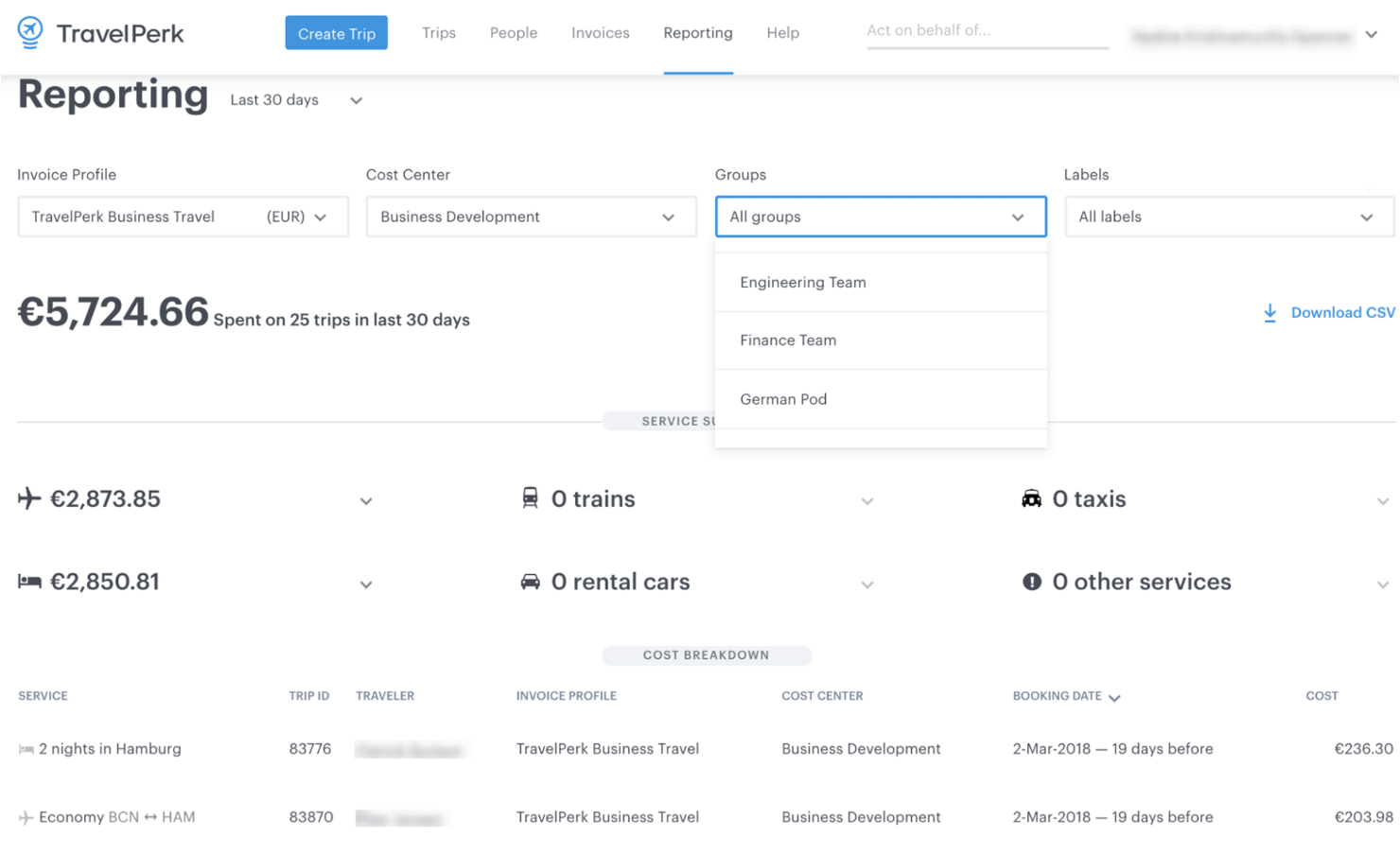Open the Cost Center dropdown

(532, 217)
